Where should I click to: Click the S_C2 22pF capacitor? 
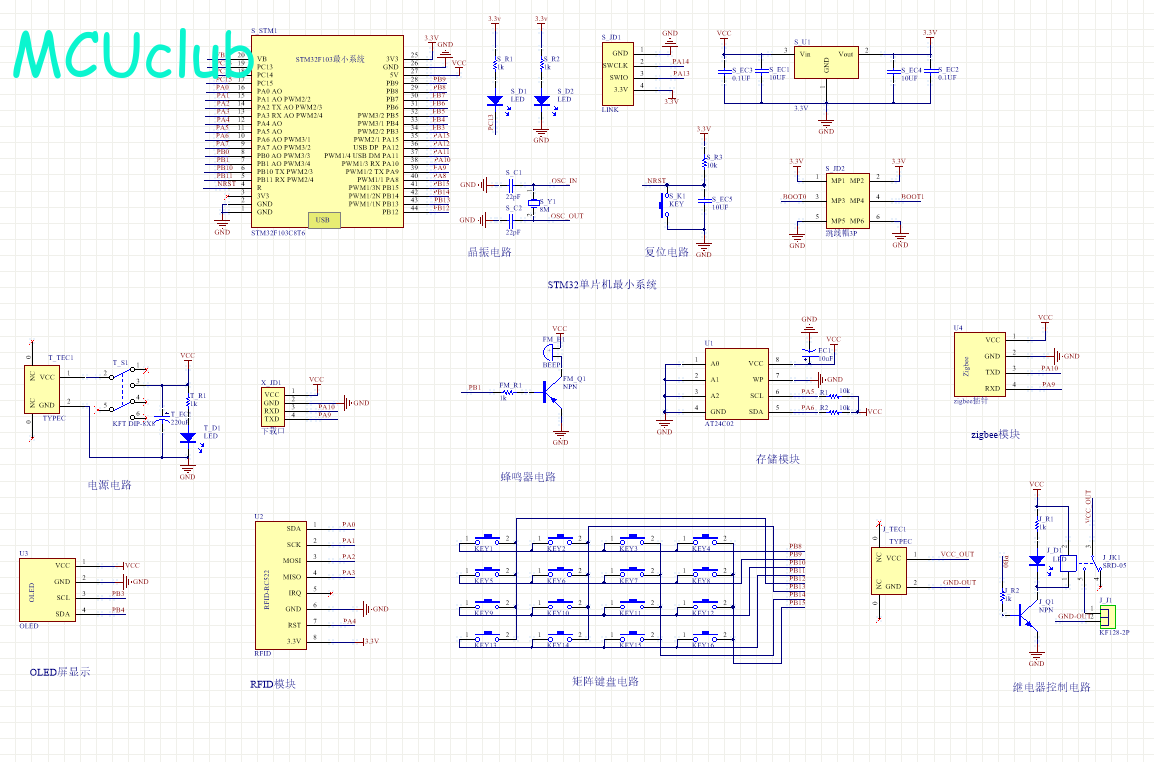pos(511,219)
